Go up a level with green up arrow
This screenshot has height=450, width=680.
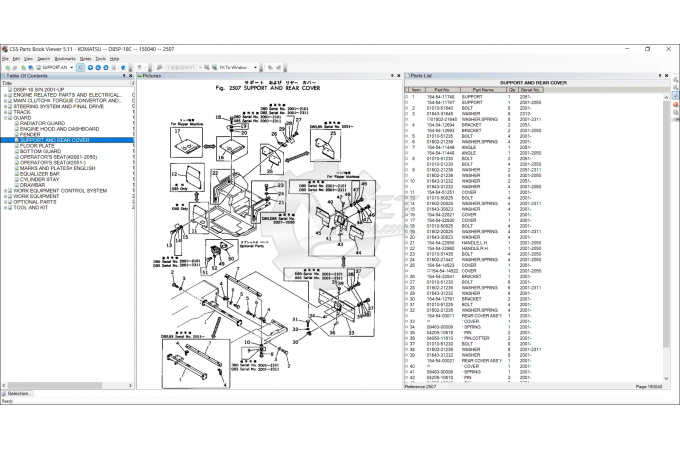pyautogui.click(x=23, y=68)
